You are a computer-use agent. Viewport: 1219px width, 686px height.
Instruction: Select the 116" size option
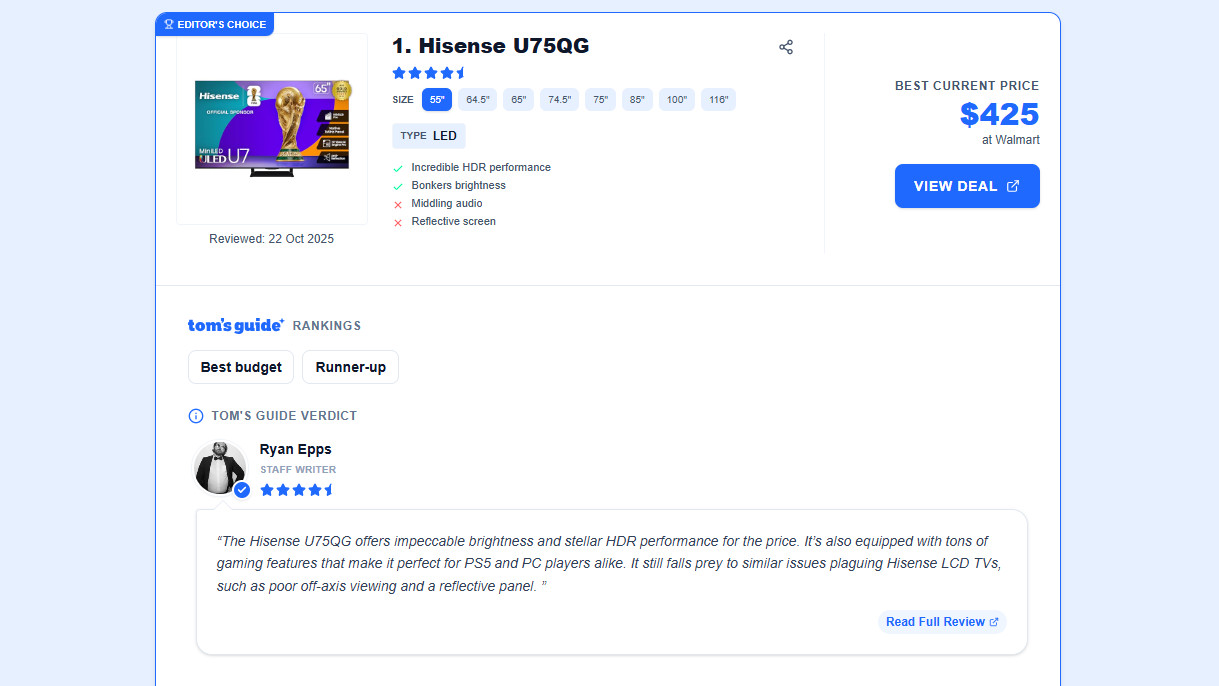point(718,99)
